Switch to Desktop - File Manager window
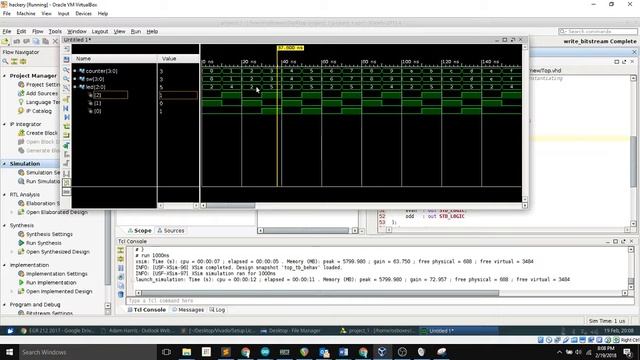 290,331
